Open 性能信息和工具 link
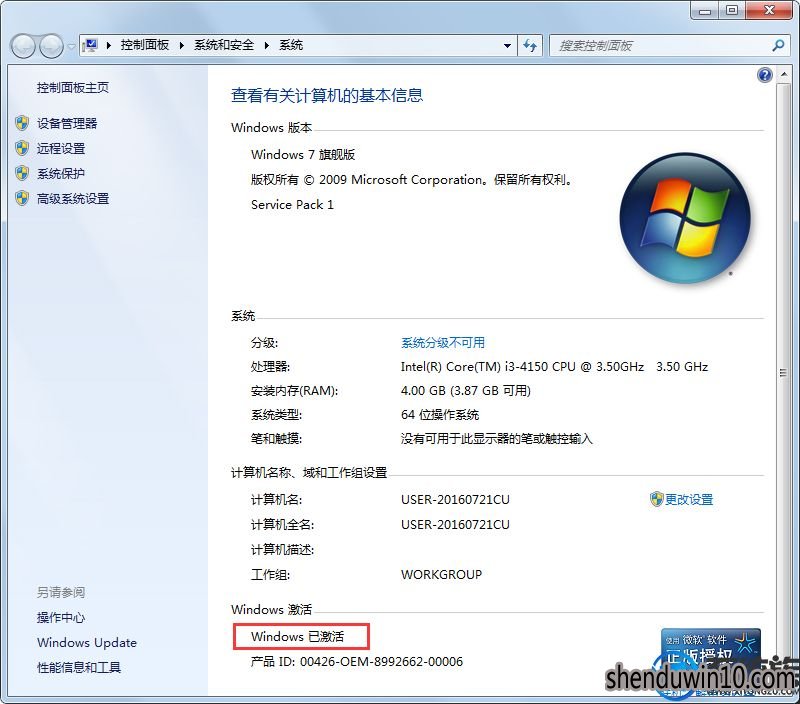 [79, 667]
